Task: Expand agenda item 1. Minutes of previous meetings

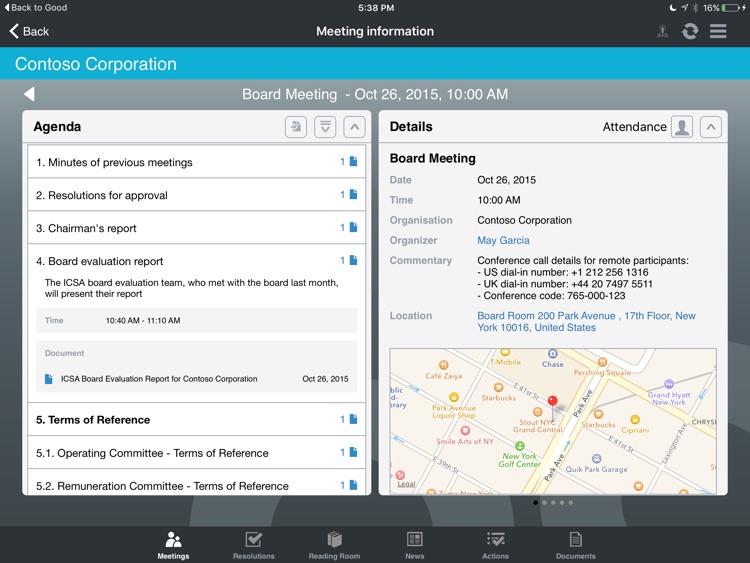Action: 197,162
